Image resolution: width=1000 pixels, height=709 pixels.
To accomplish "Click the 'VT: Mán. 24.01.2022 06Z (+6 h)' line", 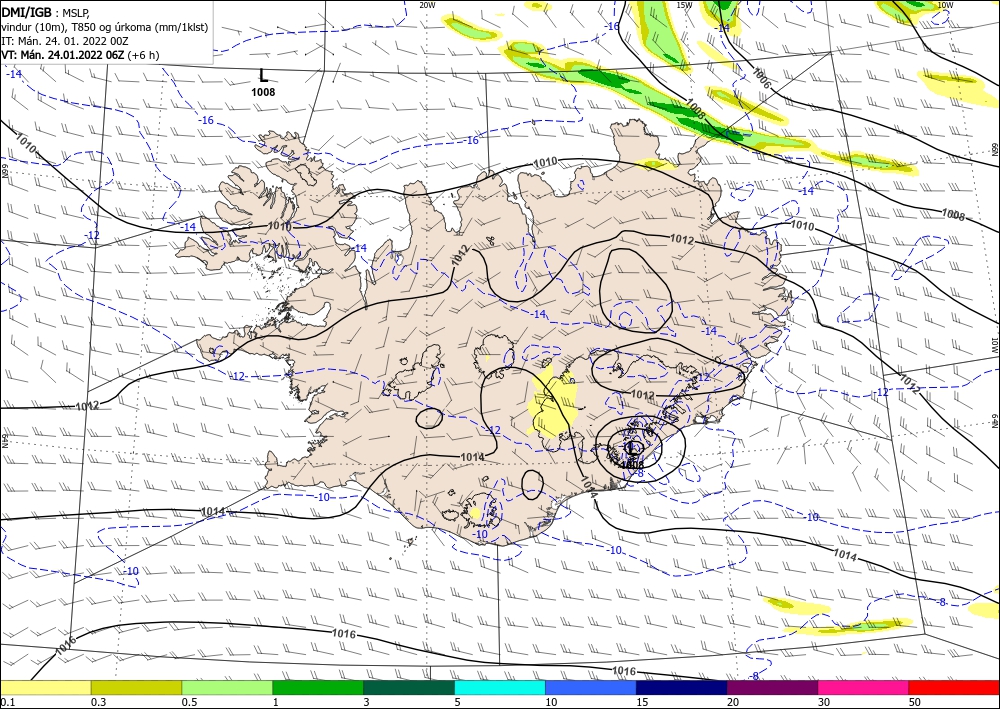I will (x=80, y=55).
